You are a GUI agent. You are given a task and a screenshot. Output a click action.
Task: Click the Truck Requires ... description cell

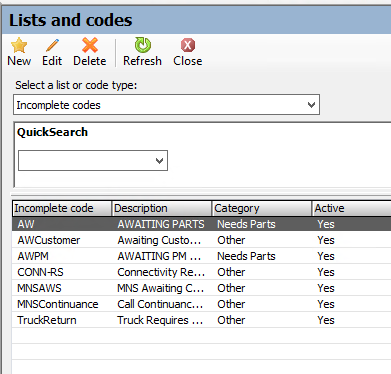(160, 320)
